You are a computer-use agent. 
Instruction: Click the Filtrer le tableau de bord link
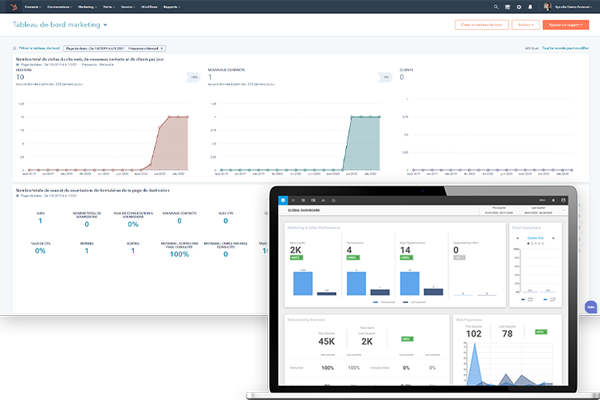[38, 47]
